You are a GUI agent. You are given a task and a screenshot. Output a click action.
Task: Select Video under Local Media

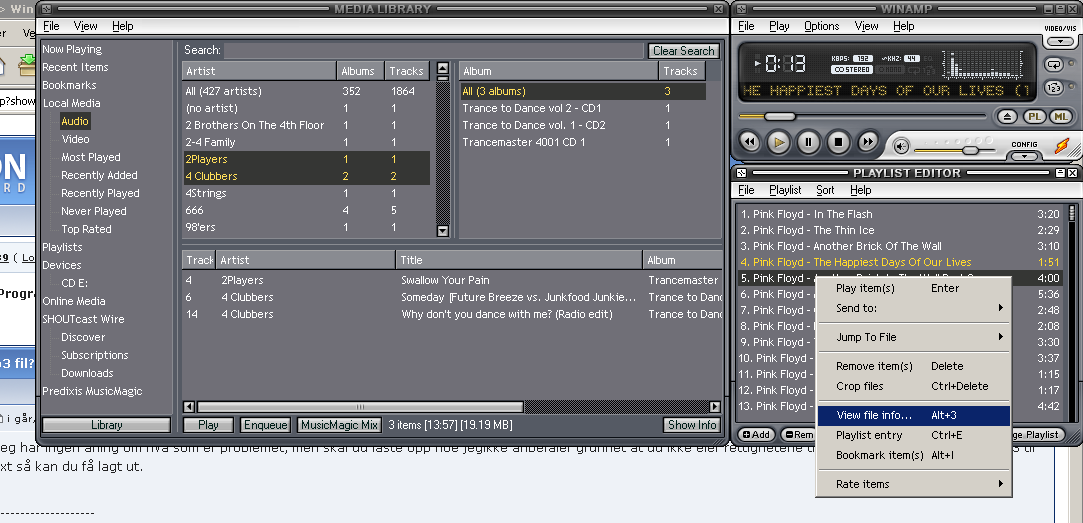click(x=75, y=139)
